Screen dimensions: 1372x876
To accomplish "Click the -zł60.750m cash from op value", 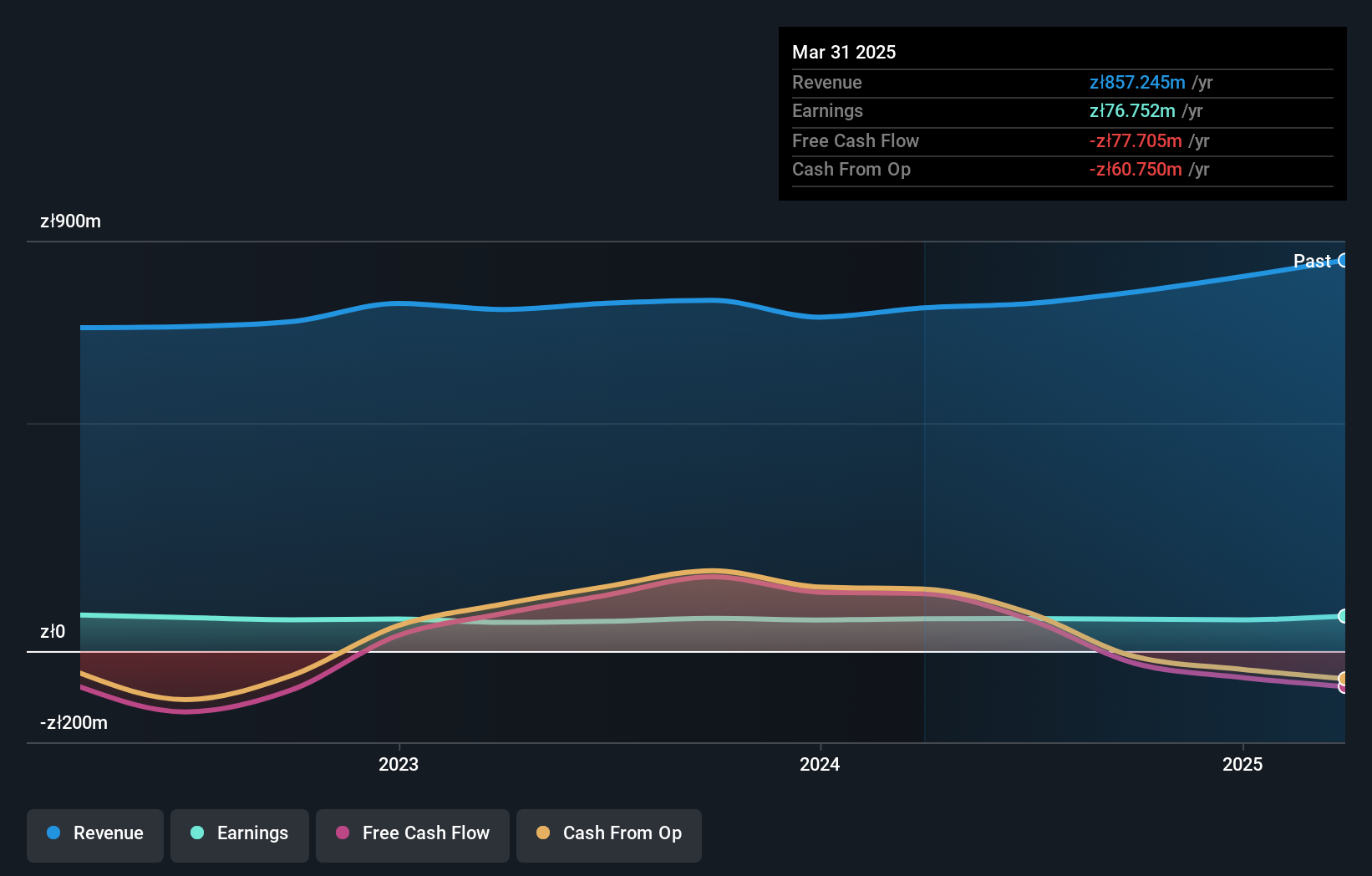I will pyautogui.click(x=1136, y=169).
